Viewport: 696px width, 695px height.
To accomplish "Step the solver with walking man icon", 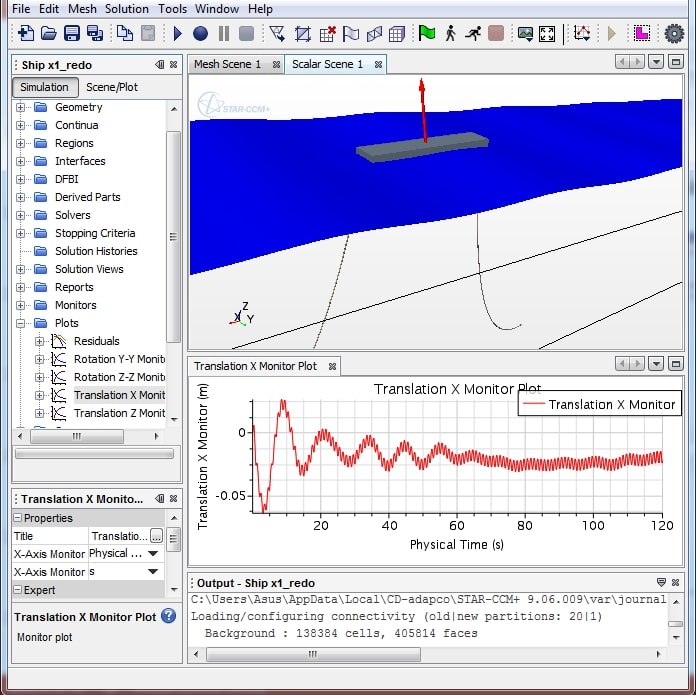I will [x=451, y=33].
